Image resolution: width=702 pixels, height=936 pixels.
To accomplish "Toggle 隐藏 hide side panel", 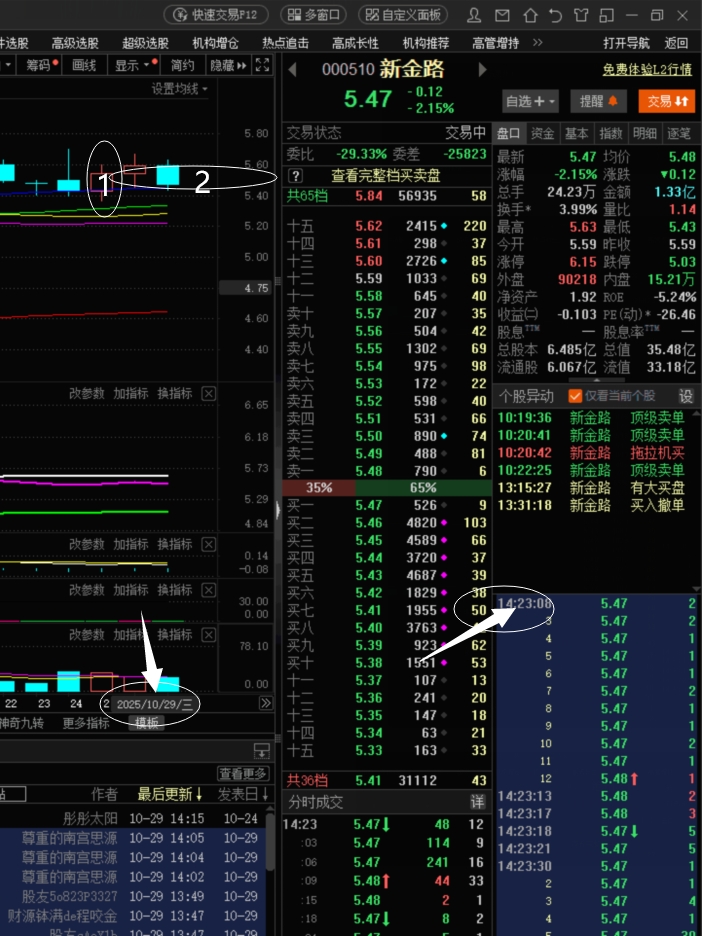I will (x=229, y=65).
